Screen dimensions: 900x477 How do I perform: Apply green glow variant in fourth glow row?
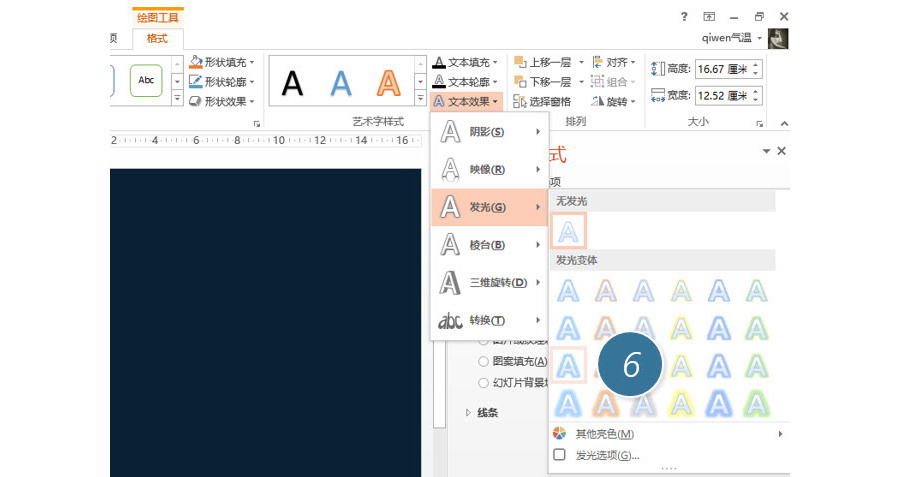tap(757, 404)
